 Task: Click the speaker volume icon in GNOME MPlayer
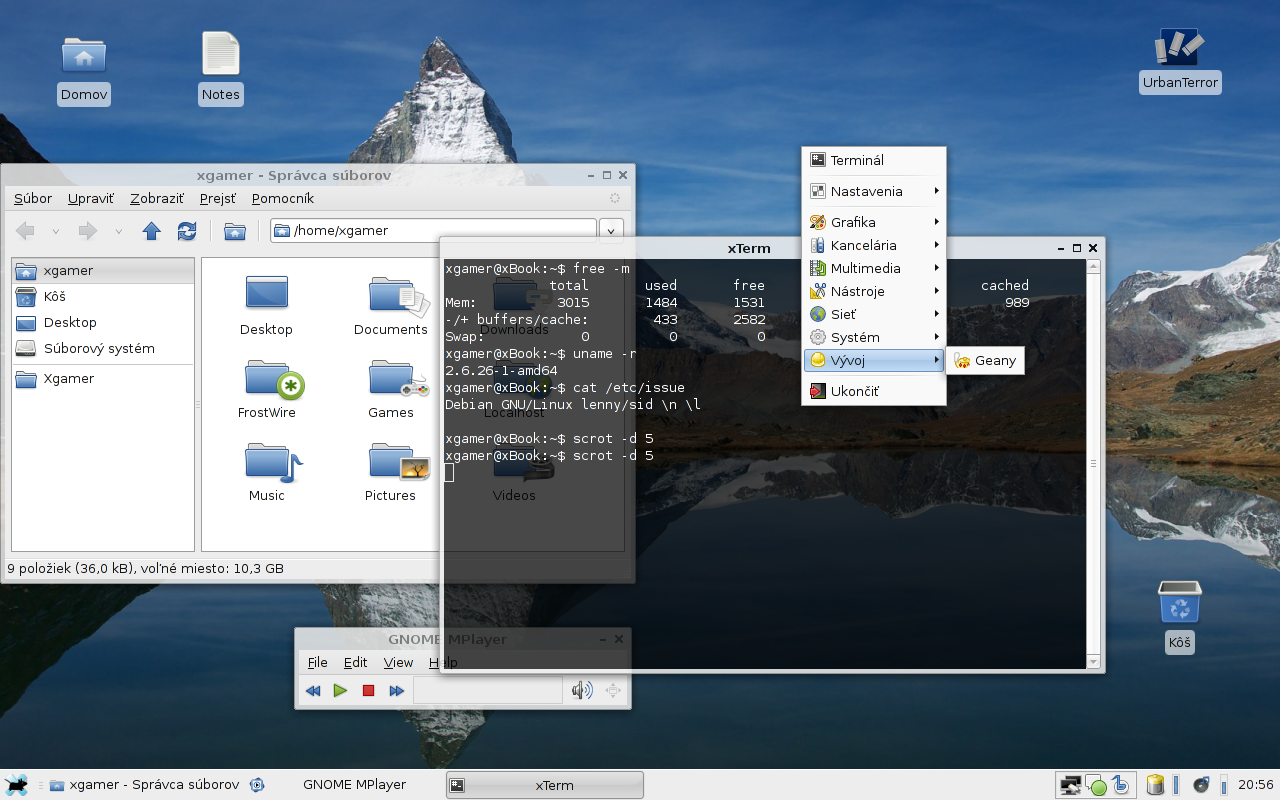pyautogui.click(x=581, y=690)
